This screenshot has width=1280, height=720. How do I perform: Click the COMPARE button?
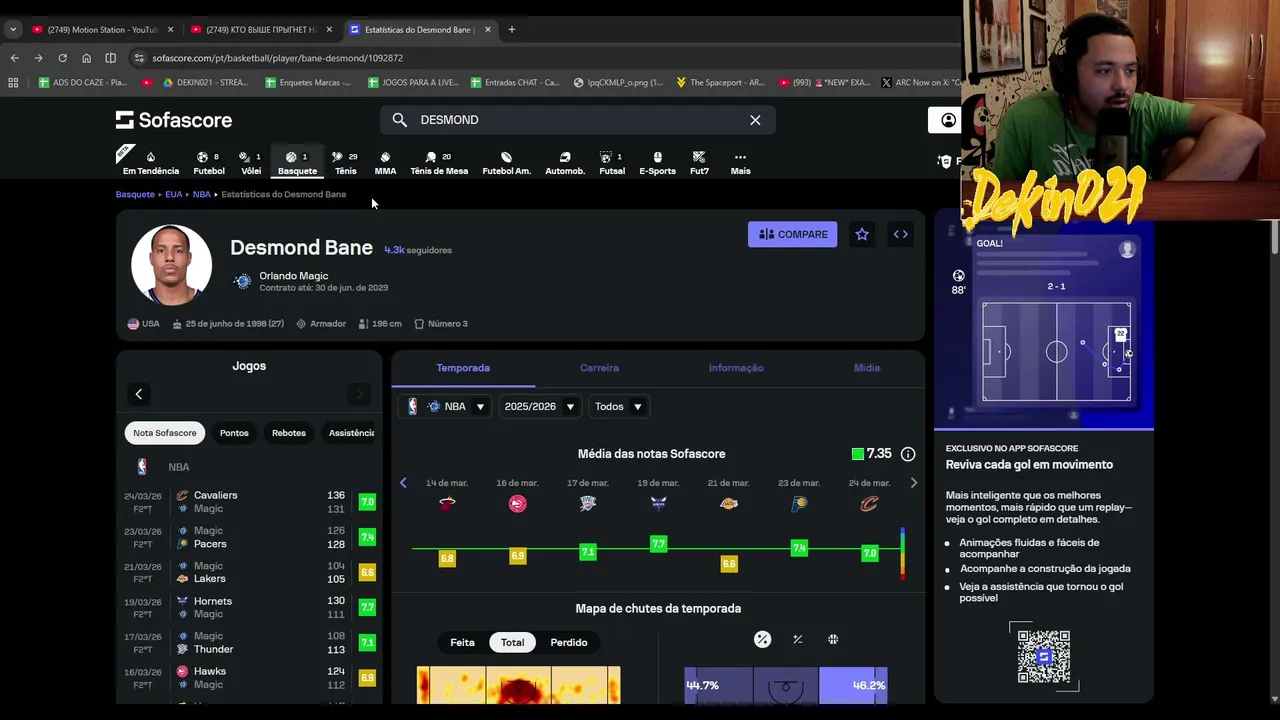click(792, 234)
